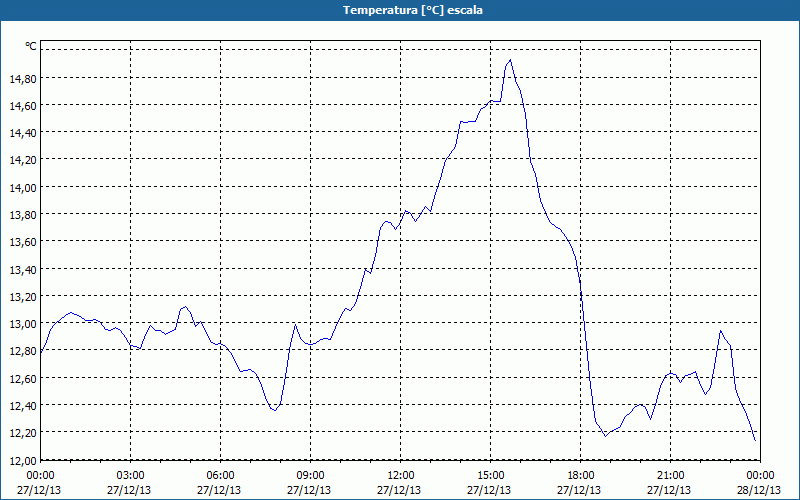Screen dimensions: 800x500
Task: Click the 18:00 time axis label
Action: [581, 476]
